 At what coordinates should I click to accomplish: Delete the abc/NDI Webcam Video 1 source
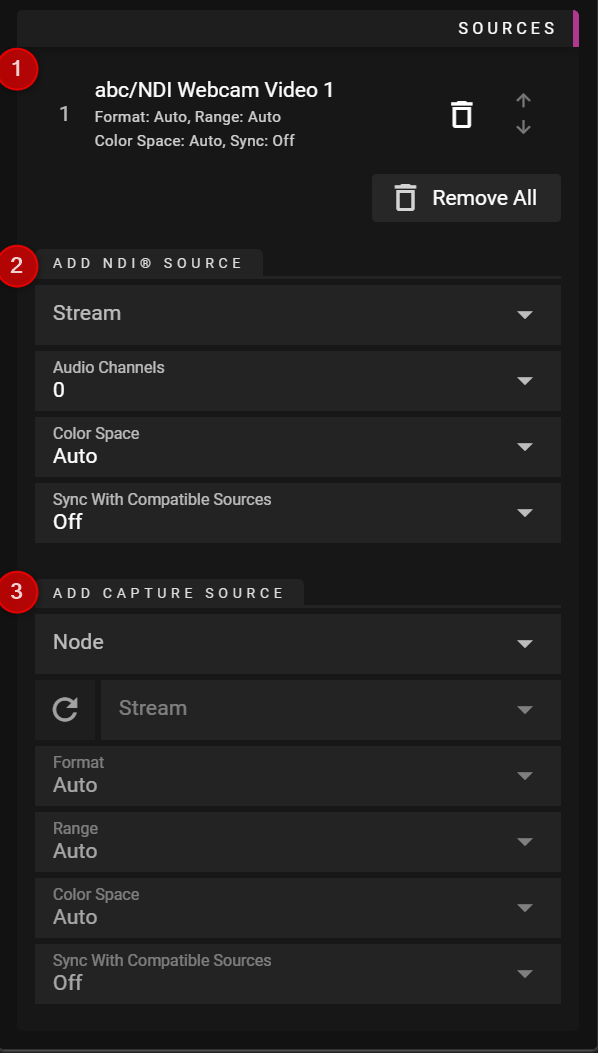point(461,113)
